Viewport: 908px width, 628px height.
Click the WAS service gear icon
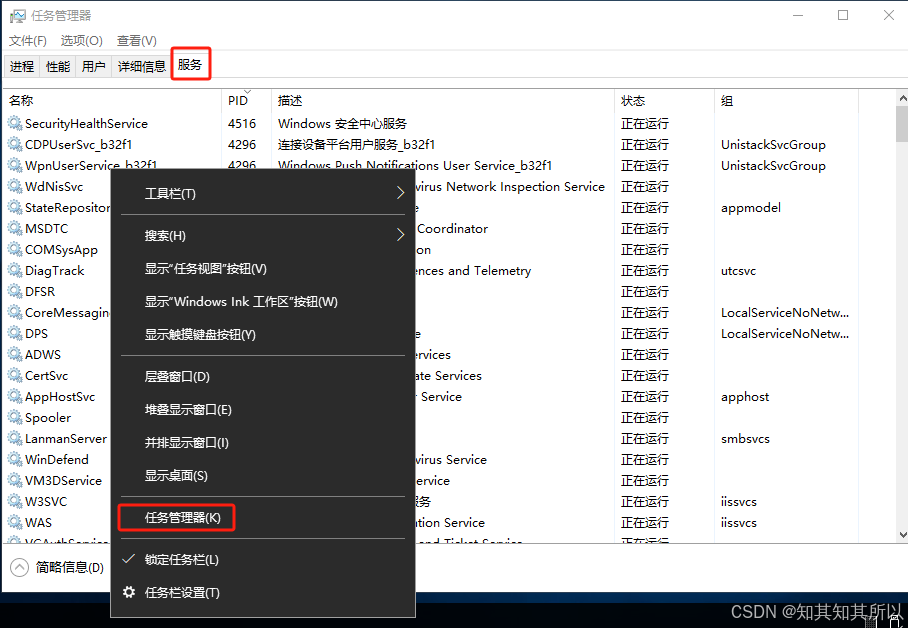point(15,522)
